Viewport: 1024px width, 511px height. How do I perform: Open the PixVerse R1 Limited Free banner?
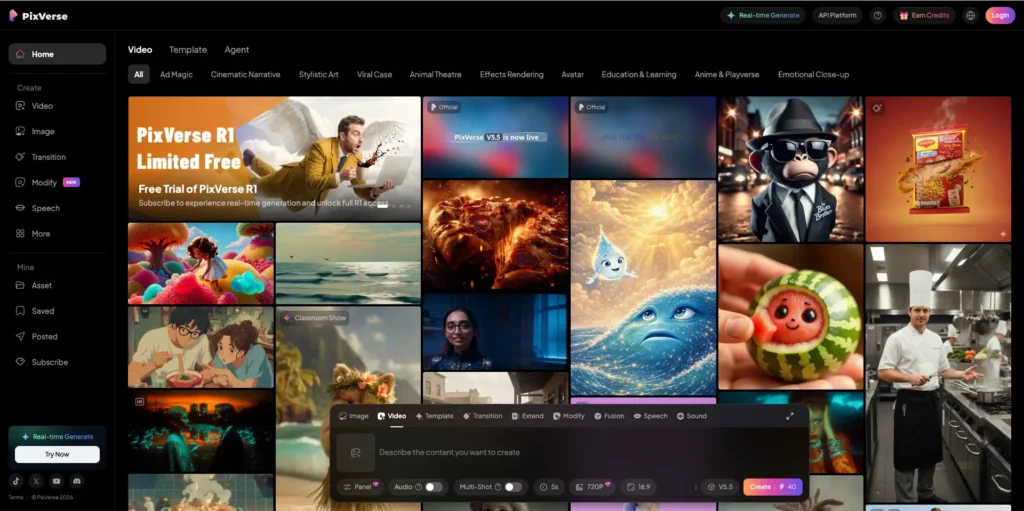click(274, 159)
